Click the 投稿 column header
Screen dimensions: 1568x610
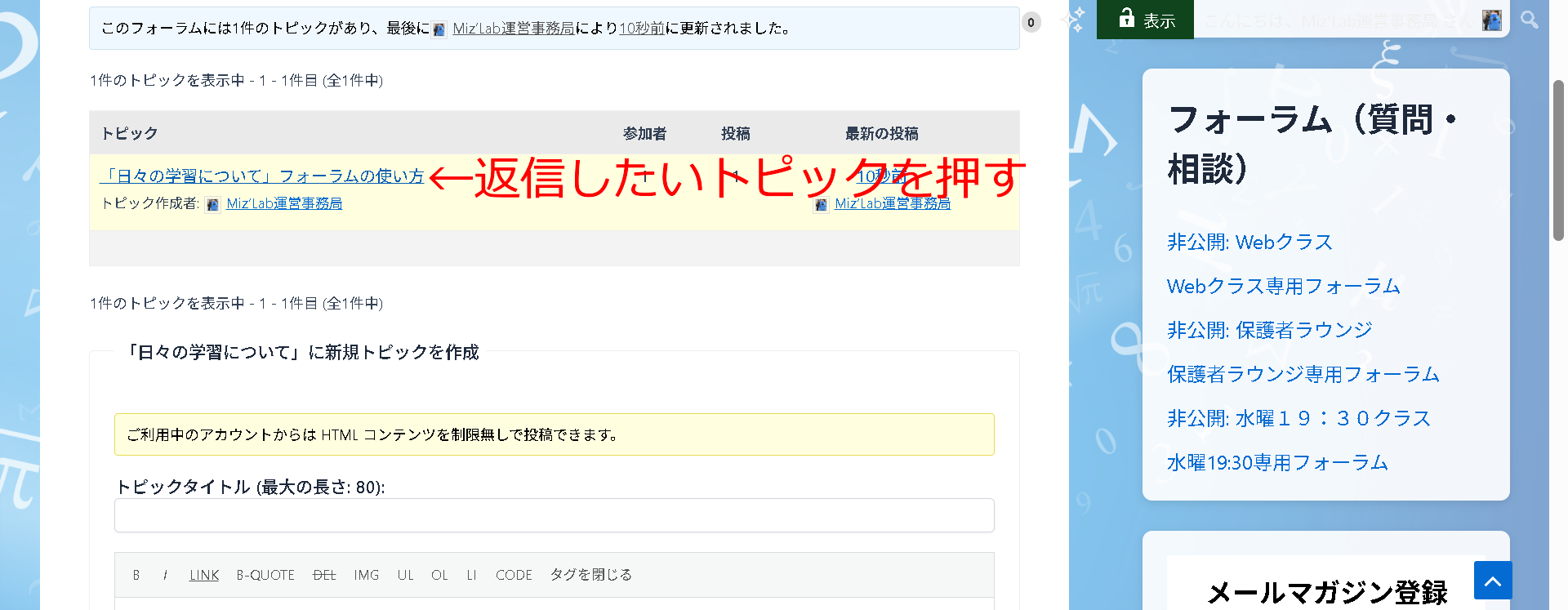click(735, 133)
